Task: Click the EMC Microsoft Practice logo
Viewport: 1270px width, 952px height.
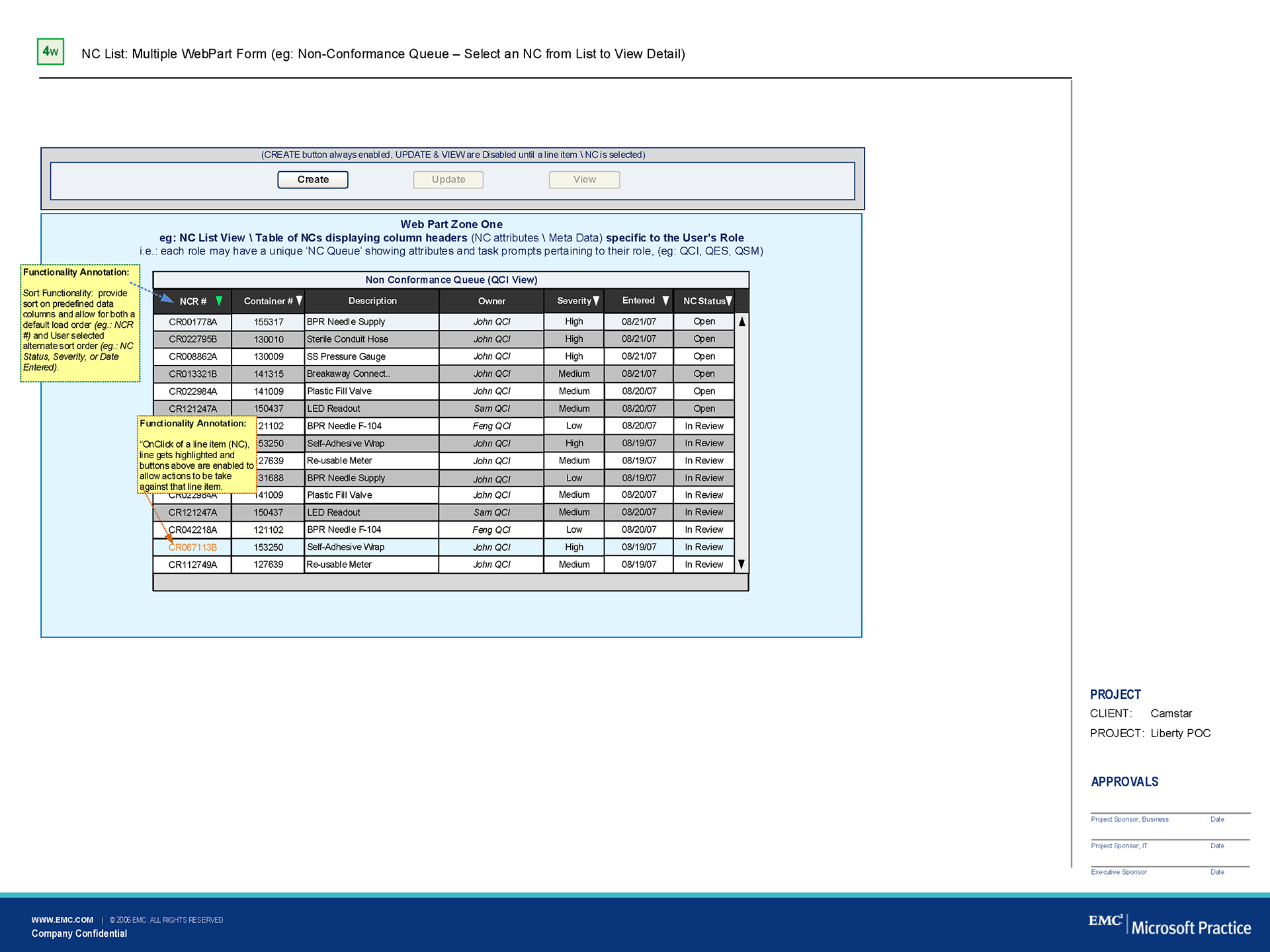Action: pos(1169,926)
